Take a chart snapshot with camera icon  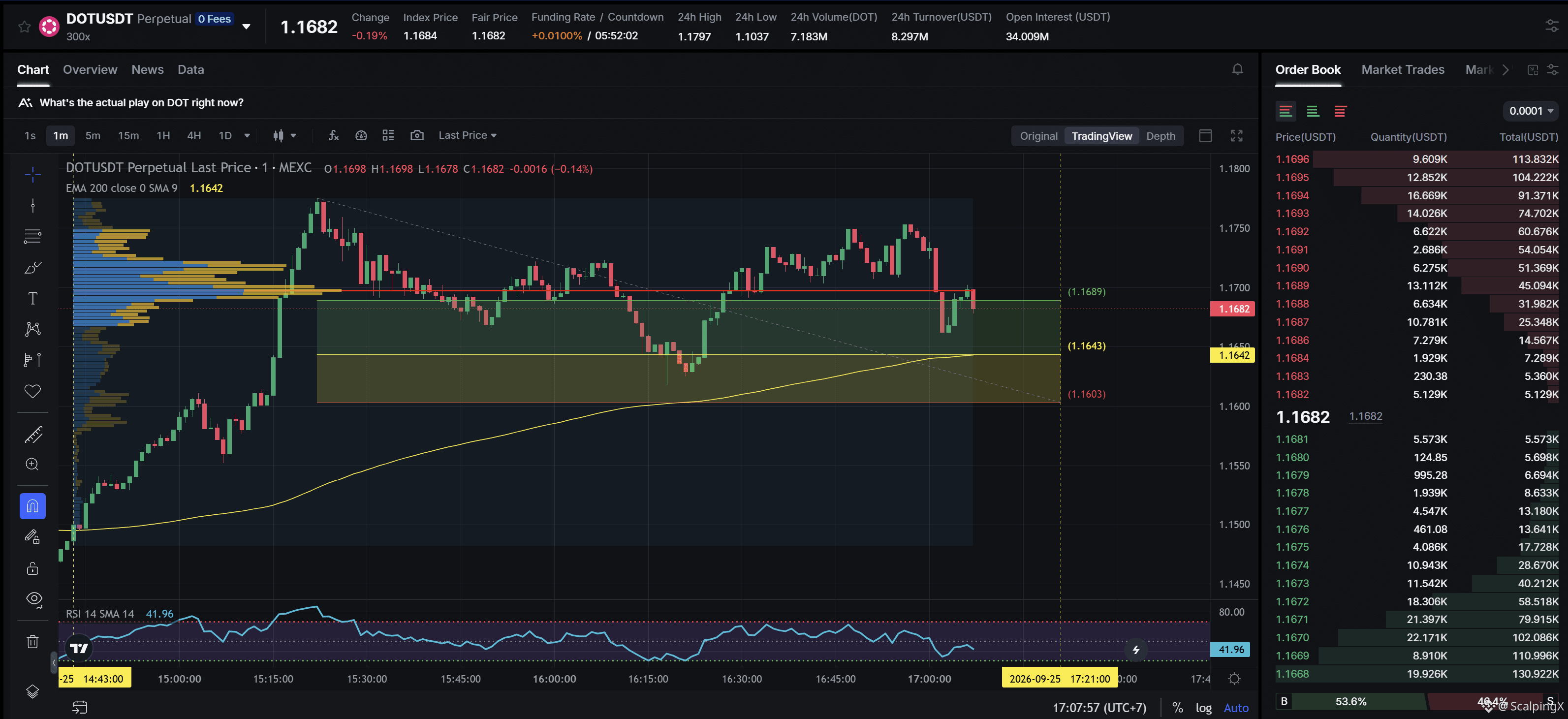(417, 135)
